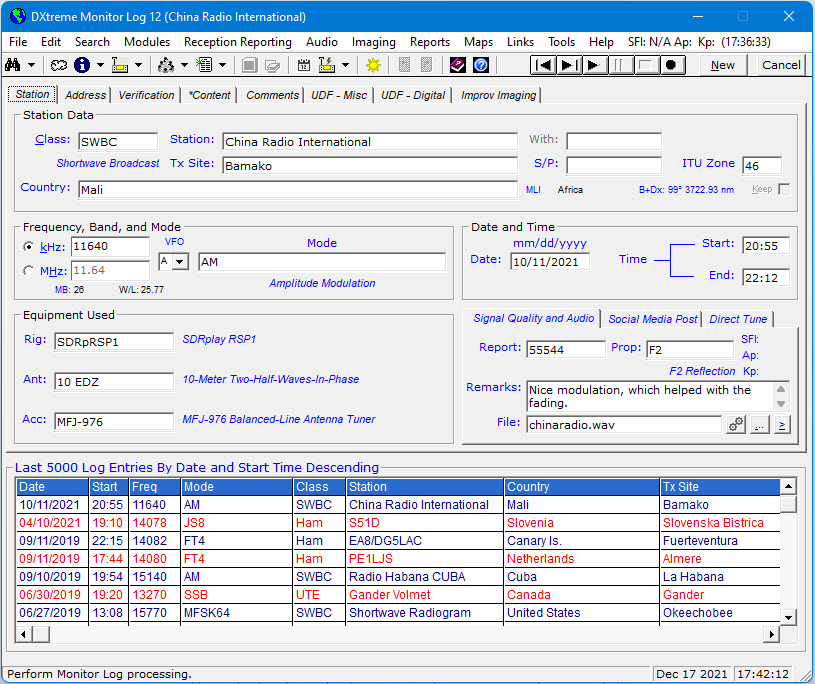Click the binoculars search icon in toolbar

coord(12,65)
